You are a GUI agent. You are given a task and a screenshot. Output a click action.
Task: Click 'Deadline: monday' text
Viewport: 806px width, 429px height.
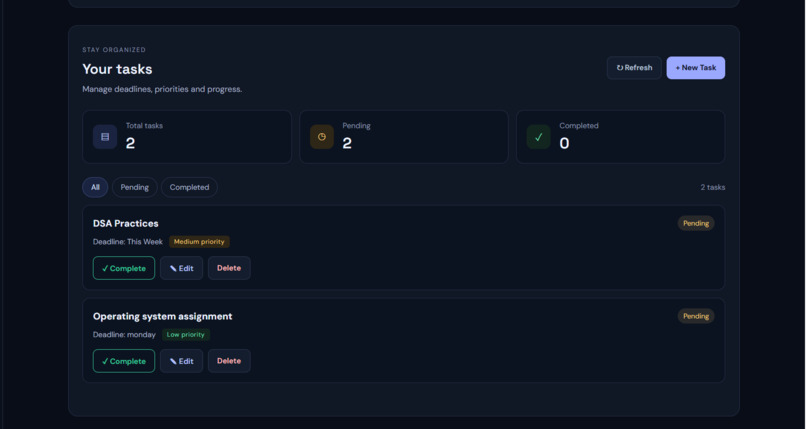(x=124, y=334)
